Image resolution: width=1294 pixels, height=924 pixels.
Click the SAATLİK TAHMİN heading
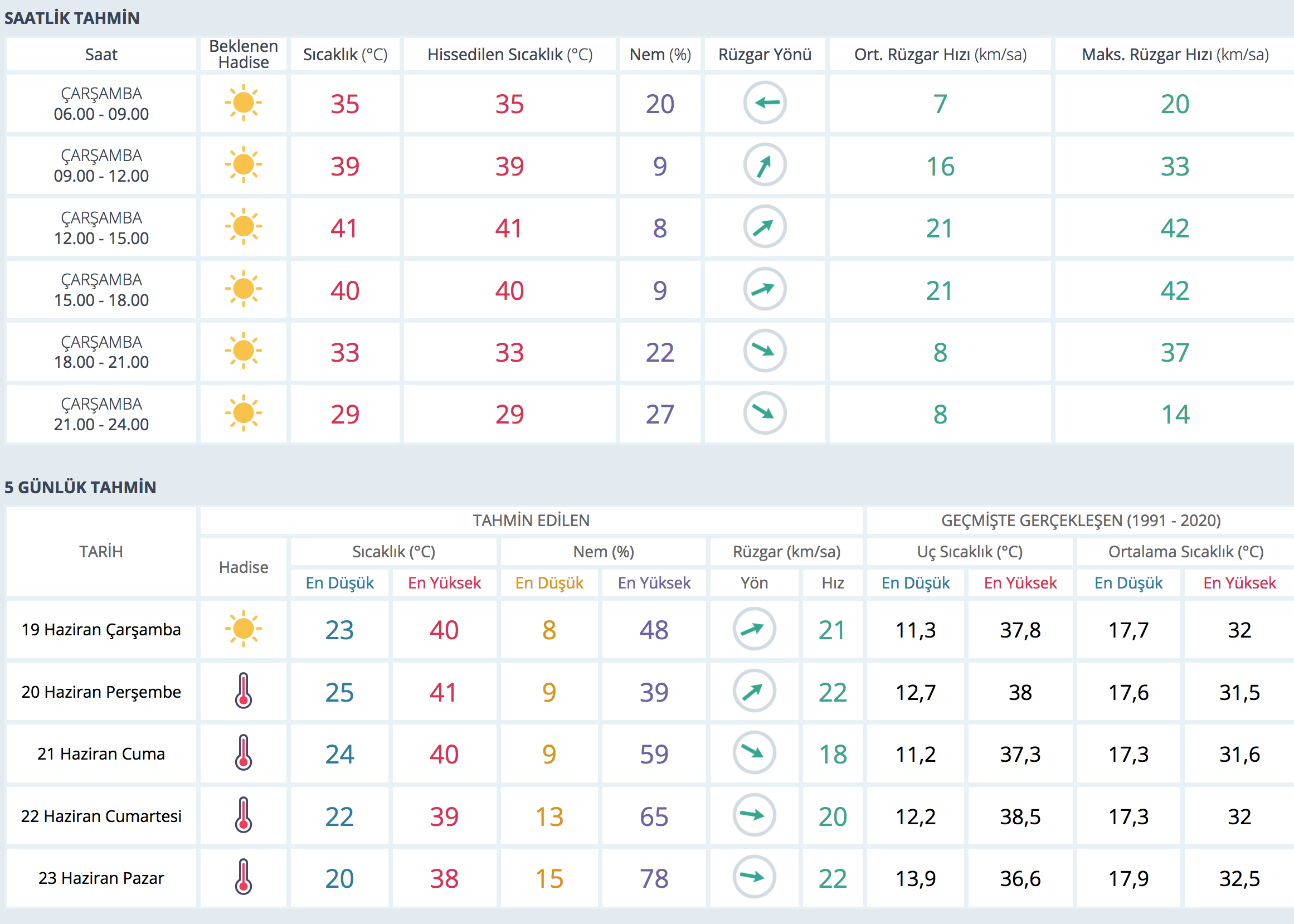(x=72, y=18)
